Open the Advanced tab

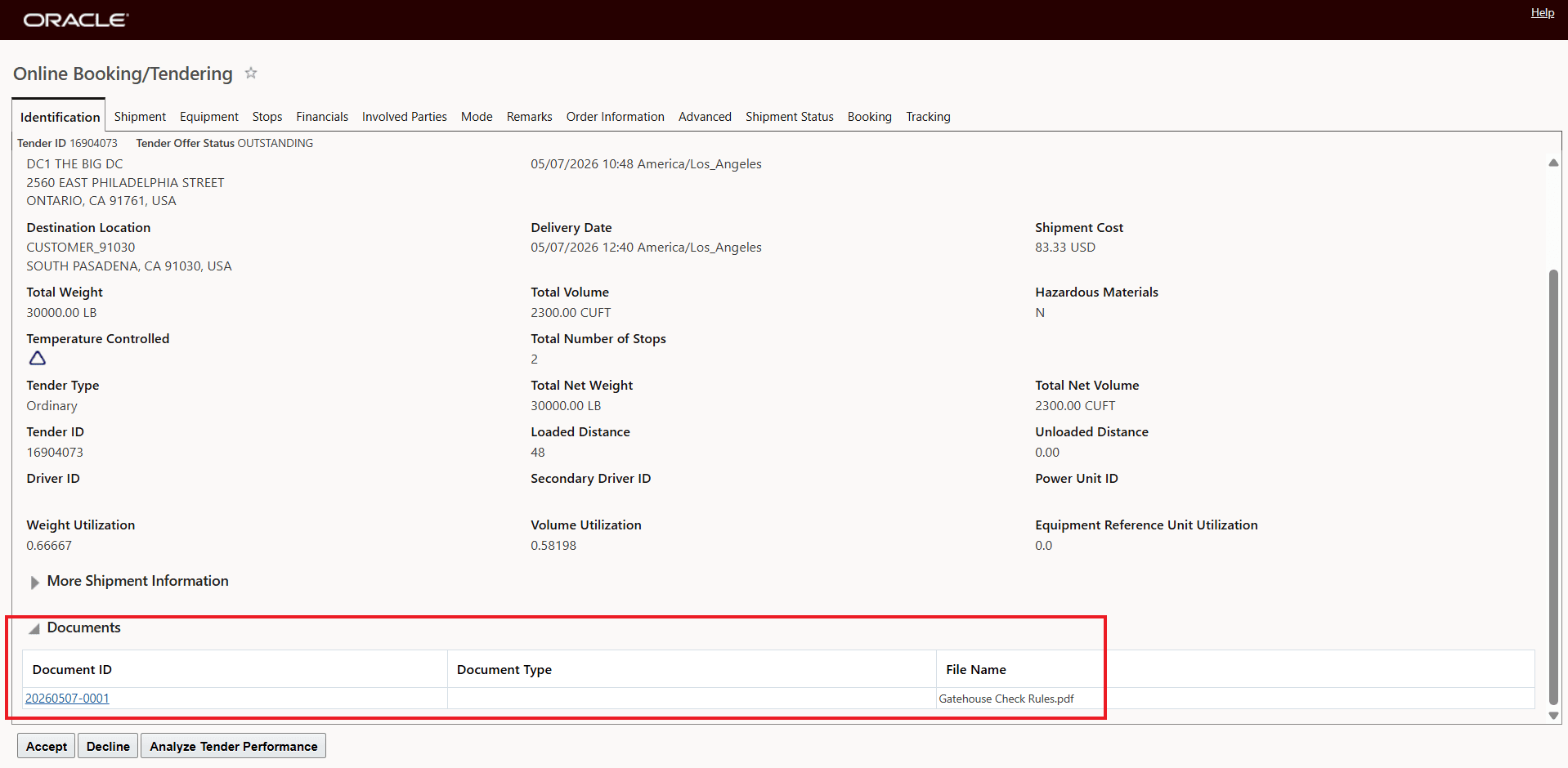click(x=705, y=117)
